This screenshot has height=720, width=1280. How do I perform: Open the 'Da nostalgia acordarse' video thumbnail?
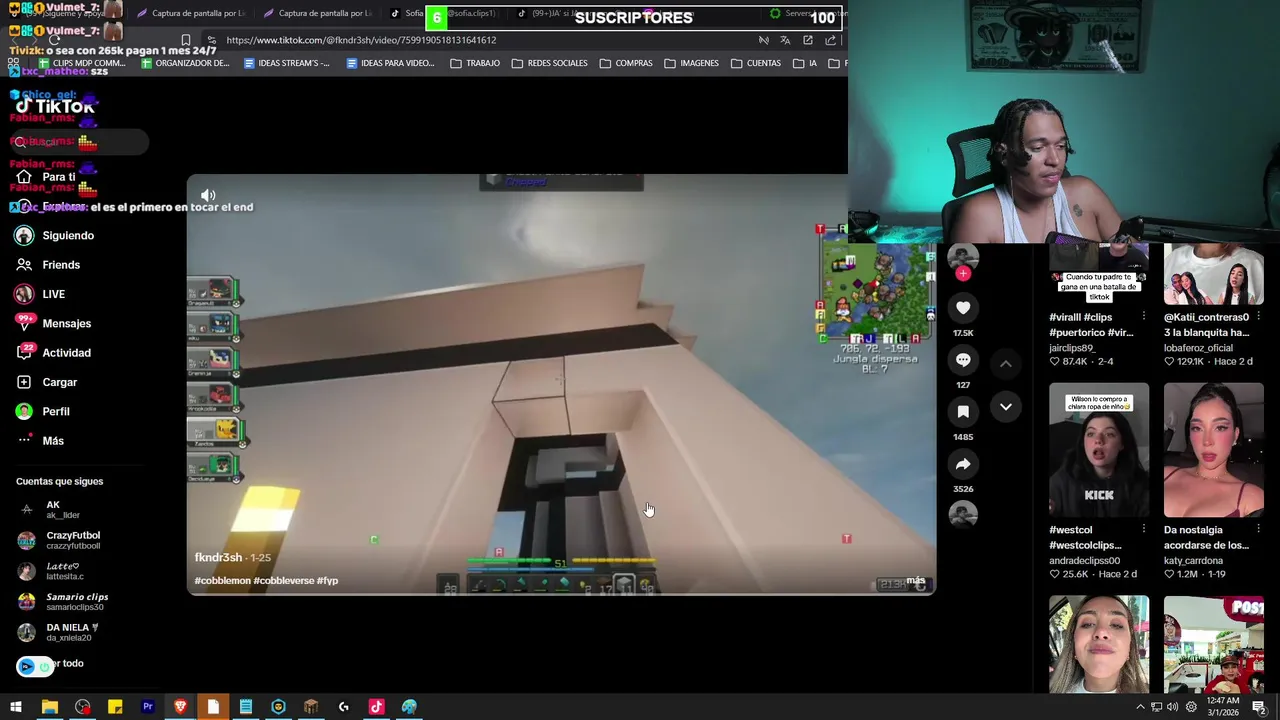[1213, 450]
